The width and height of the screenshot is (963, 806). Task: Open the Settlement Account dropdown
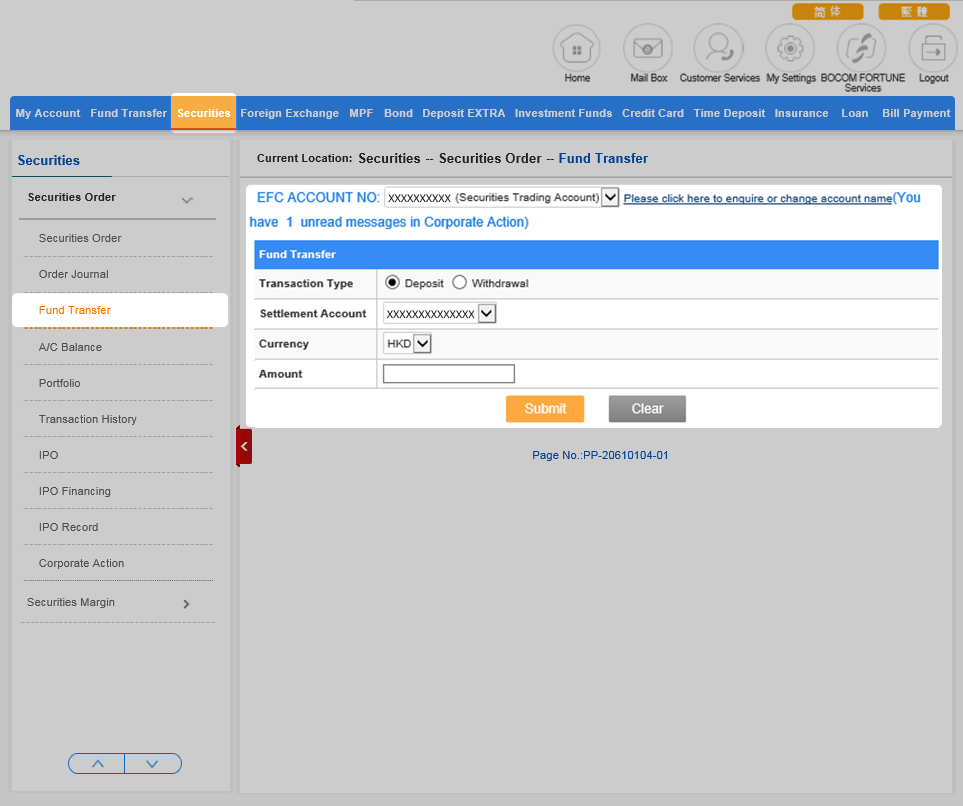tap(487, 314)
